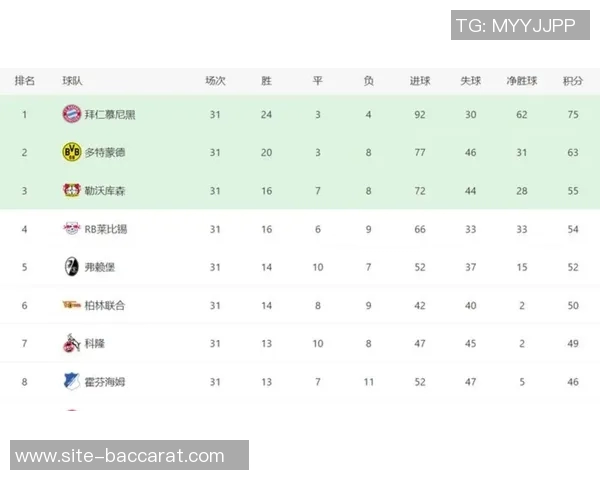Click the Borussia Dortmund BVB logo
The width and height of the screenshot is (600, 480).
tap(71, 152)
